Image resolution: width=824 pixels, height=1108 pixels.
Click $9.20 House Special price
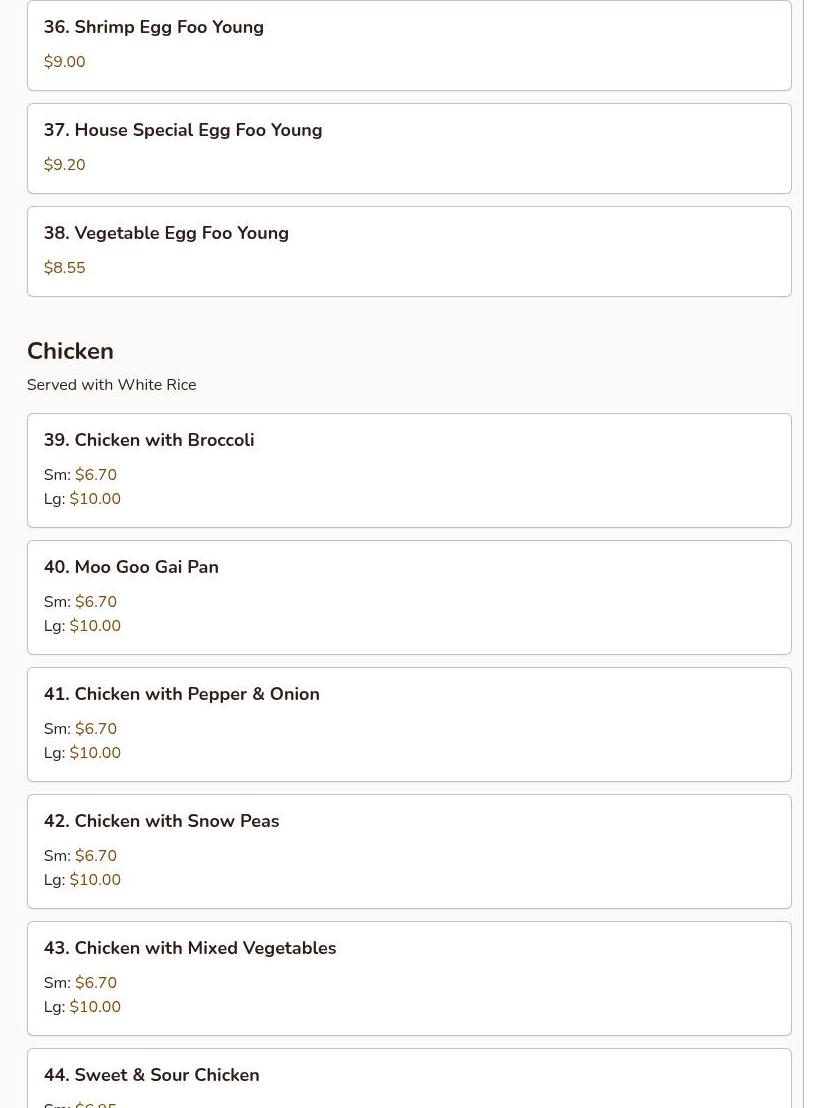click(x=64, y=165)
